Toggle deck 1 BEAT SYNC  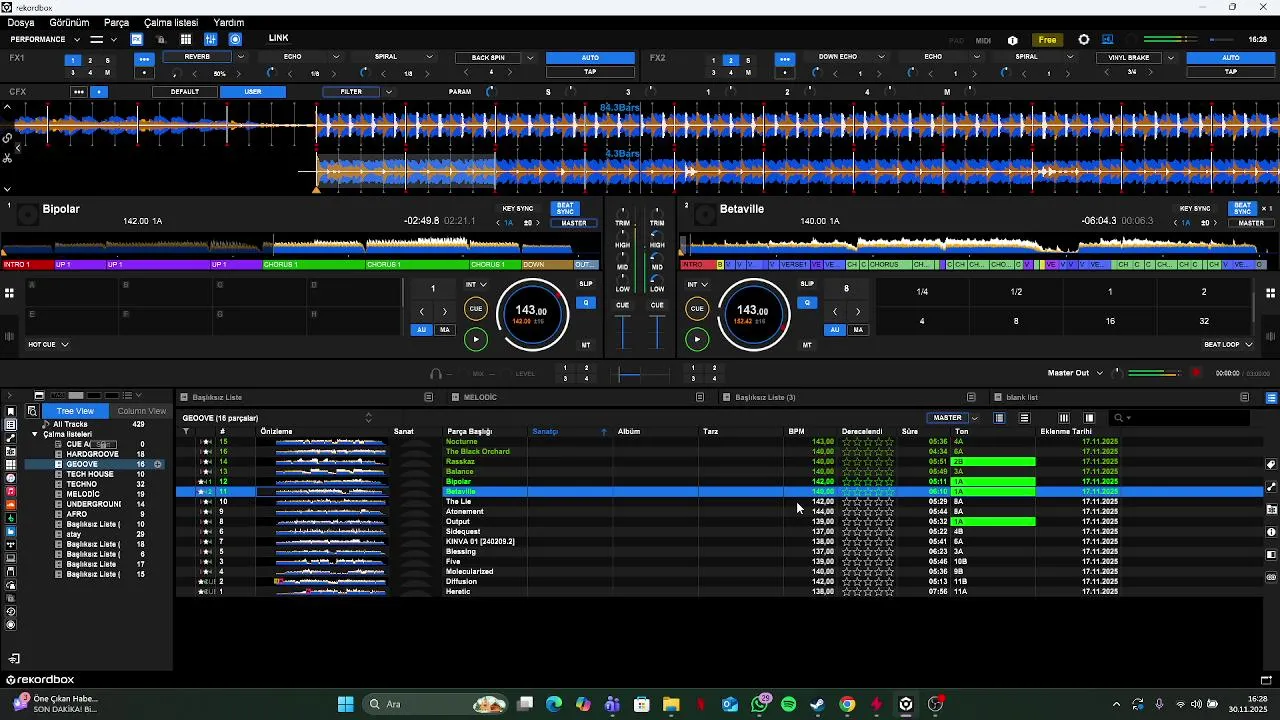point(566,209)
